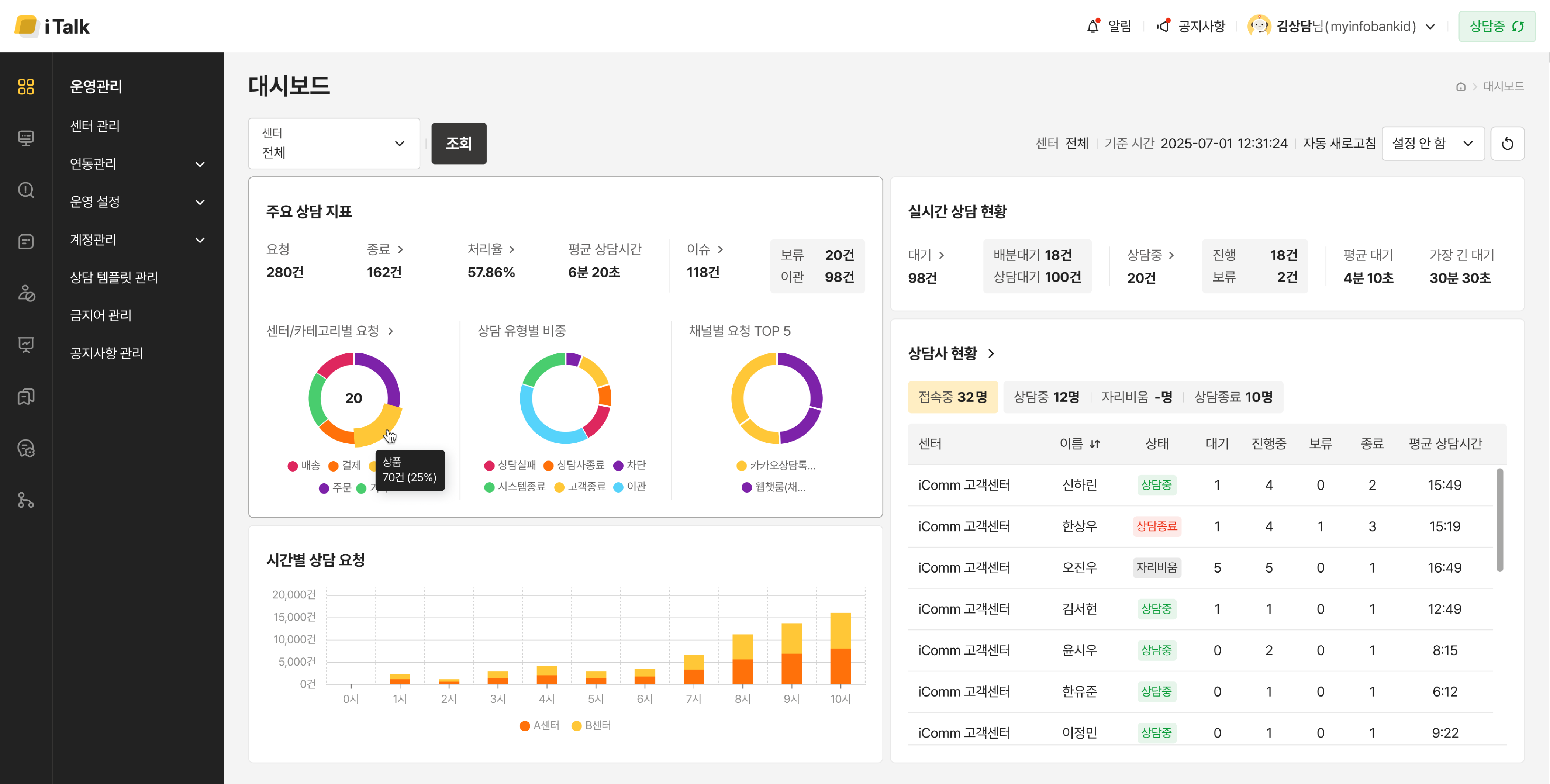Viewport: 1550px width, 784px height.
Task: Toggle A센터 legend in hourly chart
Action: pos(540,726)
